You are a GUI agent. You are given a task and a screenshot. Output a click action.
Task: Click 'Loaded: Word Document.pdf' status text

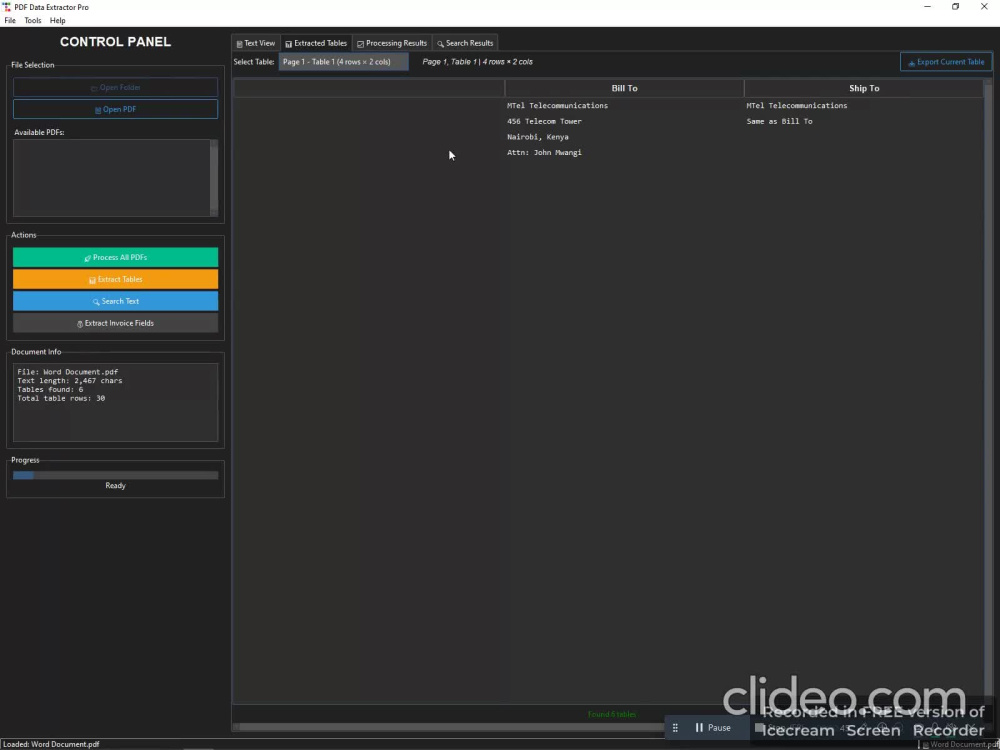[x=51, y=744]
